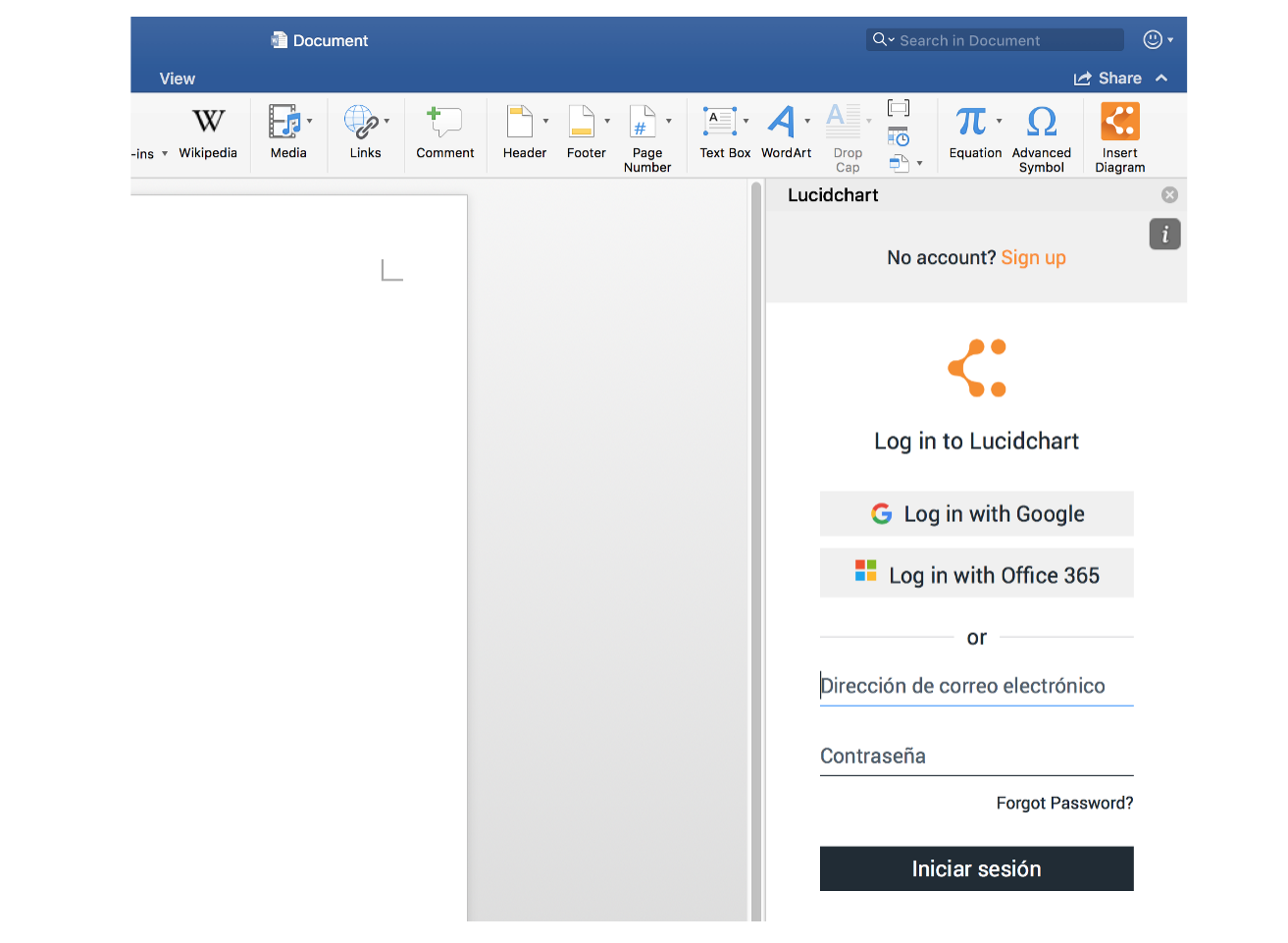Expand the WordArt dropdown arrow
The width and height of the screenshot is (1288, 943).
(808, 122)
